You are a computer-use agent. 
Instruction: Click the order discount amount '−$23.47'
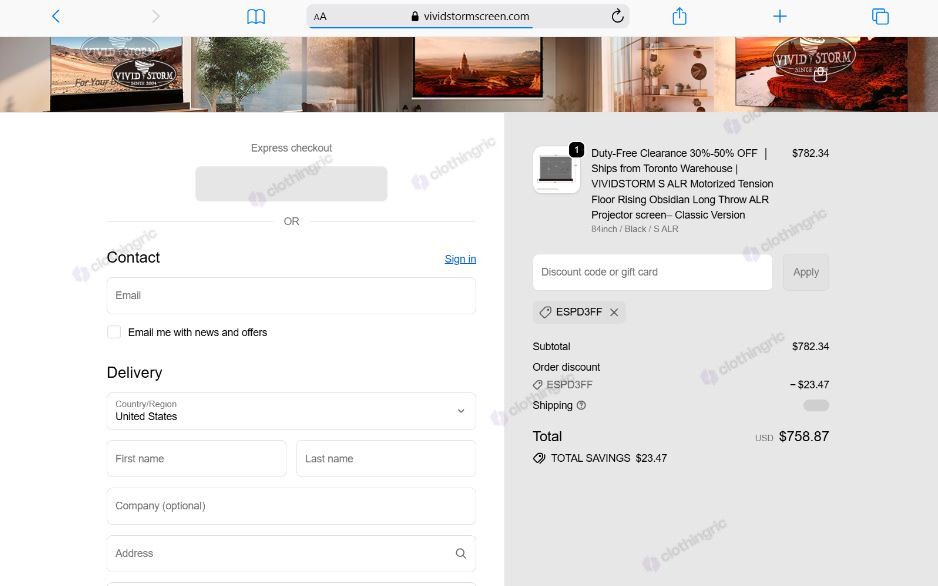[x=809, y=384]
